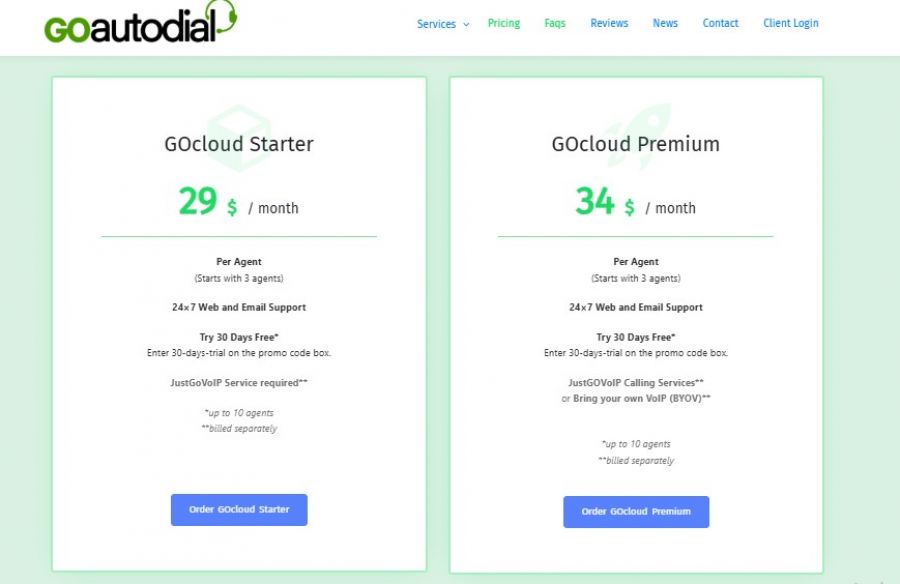This screenshot has height=584, width=900.
Task: Click Bring your own VoIP (BYOV) text
Action: pos(636,397)
